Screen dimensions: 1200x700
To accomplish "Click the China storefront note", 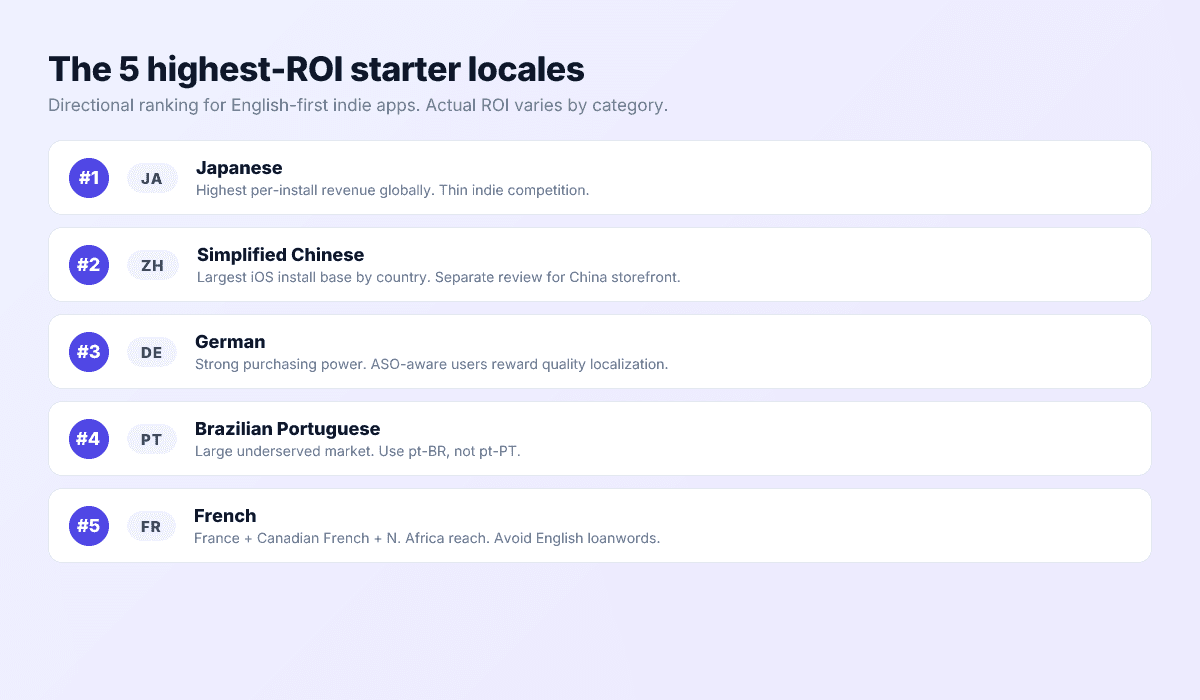I will (x=436, y=277).
